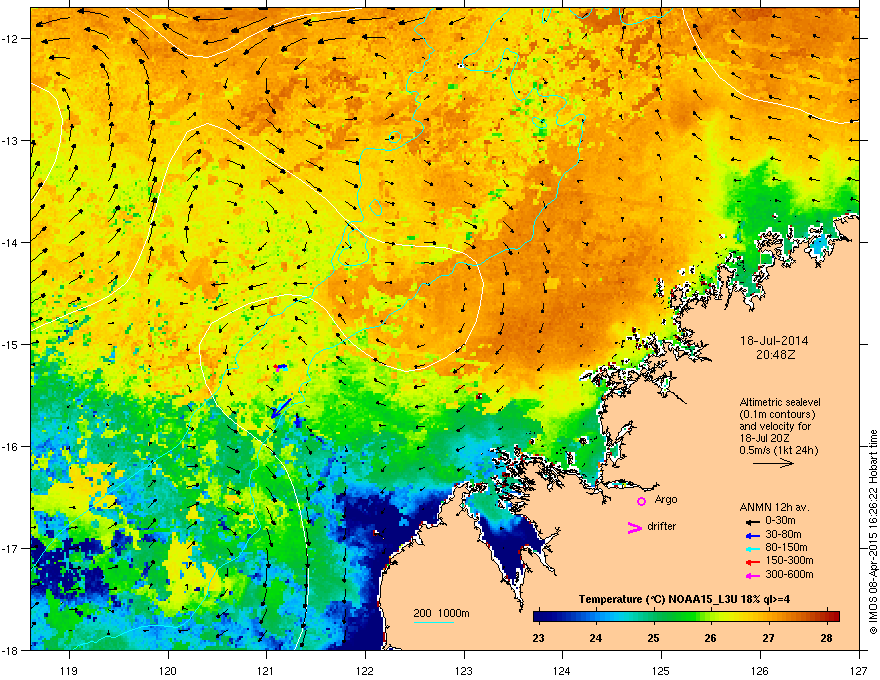
Task: Click the colorbar tick label 24
Action: pyautogui.click(x=596, y=638)
